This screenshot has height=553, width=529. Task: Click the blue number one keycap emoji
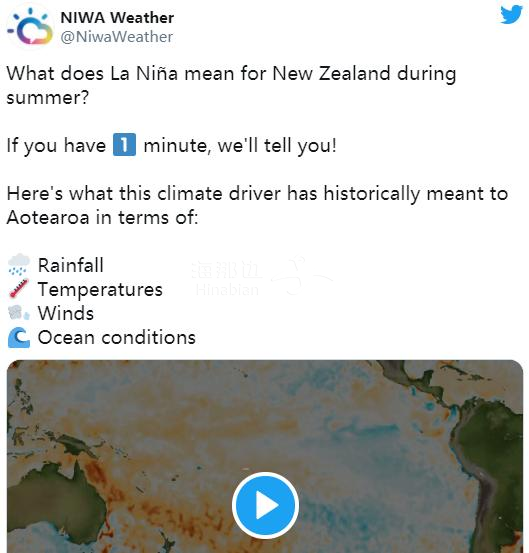point(124,145)
